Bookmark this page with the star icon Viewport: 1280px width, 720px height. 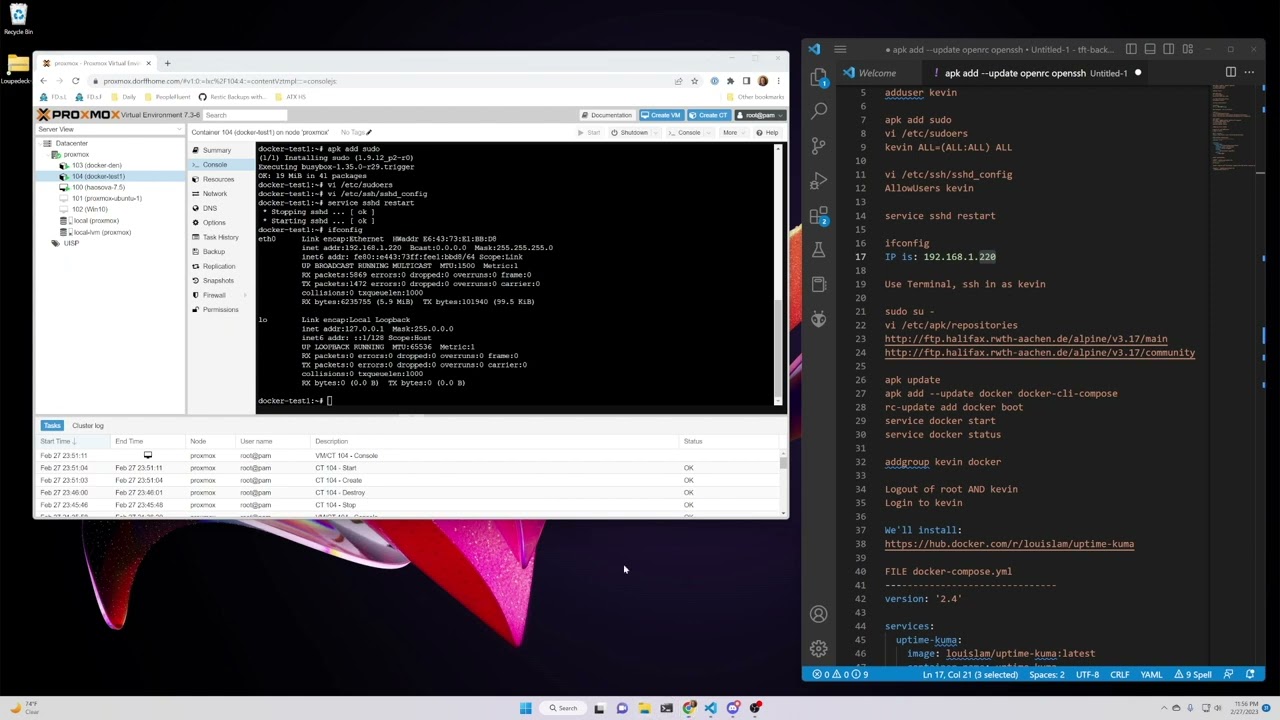[694, 81]
